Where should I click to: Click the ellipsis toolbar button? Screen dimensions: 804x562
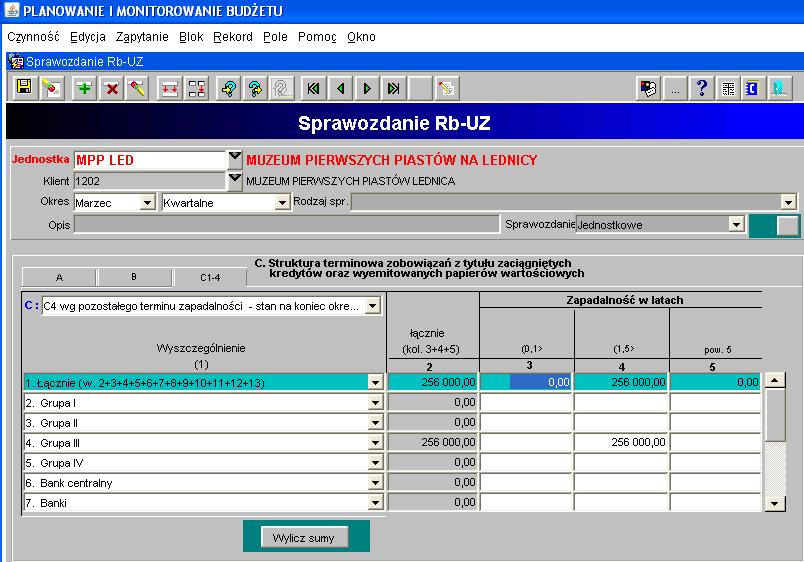click(x=675, y=88)
